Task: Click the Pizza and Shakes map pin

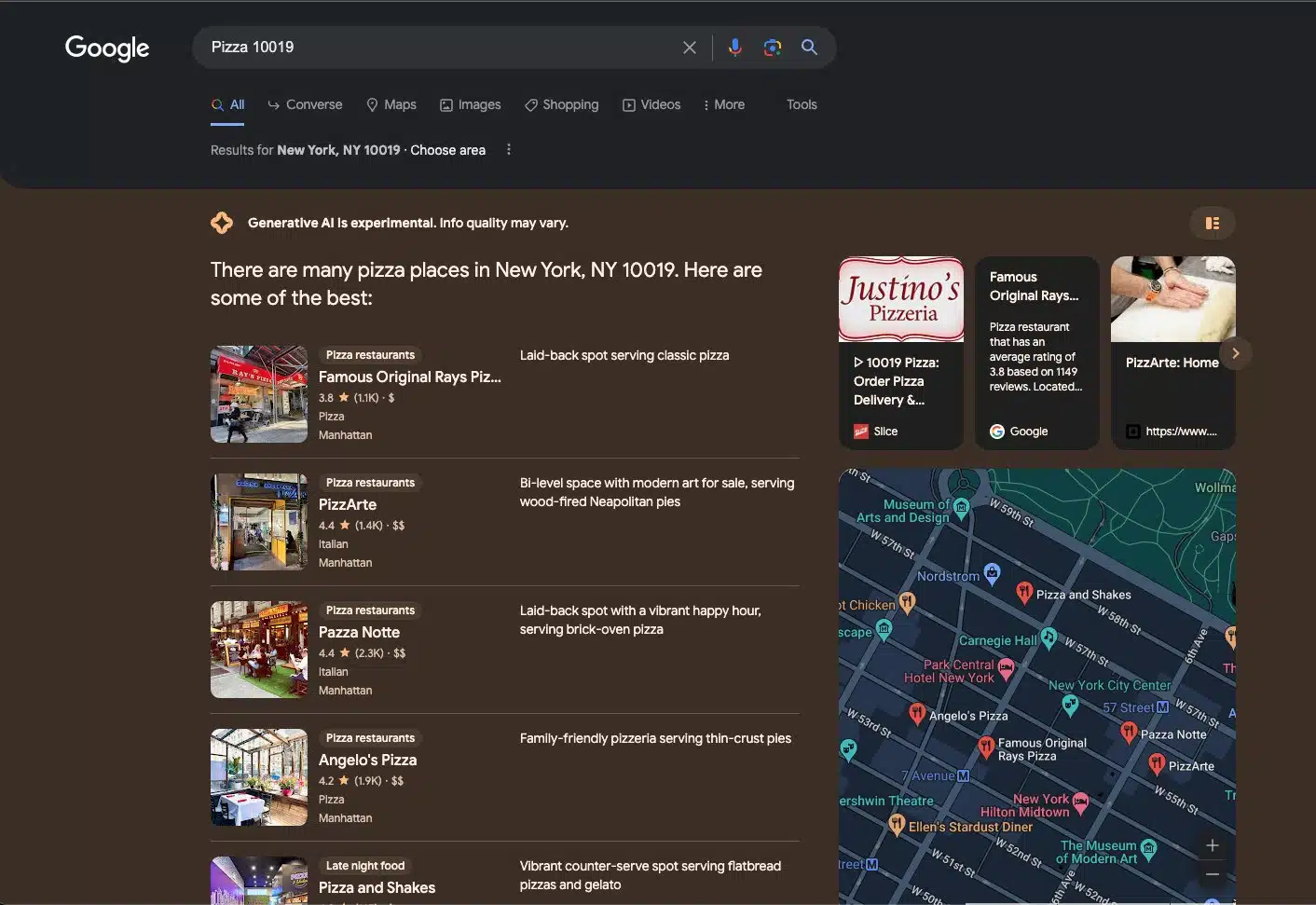Action: point(1023,592)
